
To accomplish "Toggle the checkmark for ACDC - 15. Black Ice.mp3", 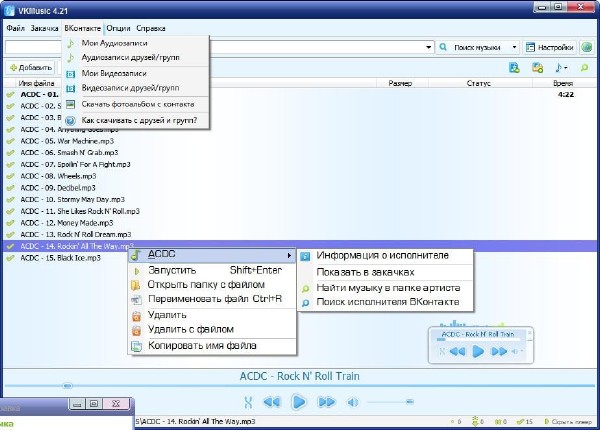I will pos(10,257).
